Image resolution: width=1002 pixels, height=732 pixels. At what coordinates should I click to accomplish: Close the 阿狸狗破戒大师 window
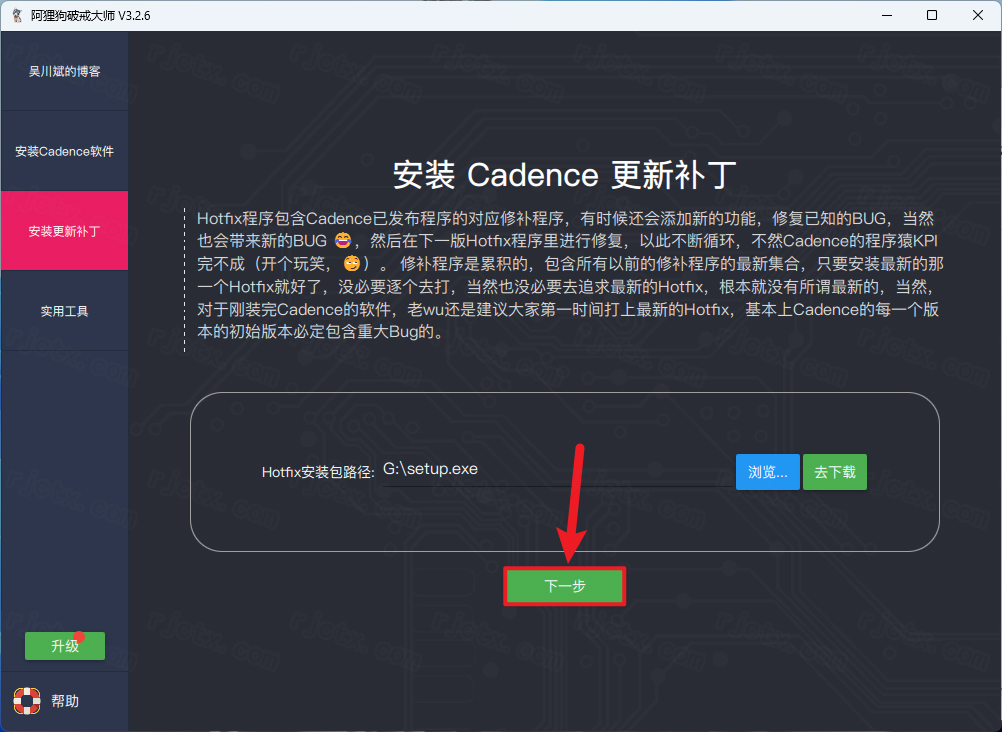(x=978, y=15)
